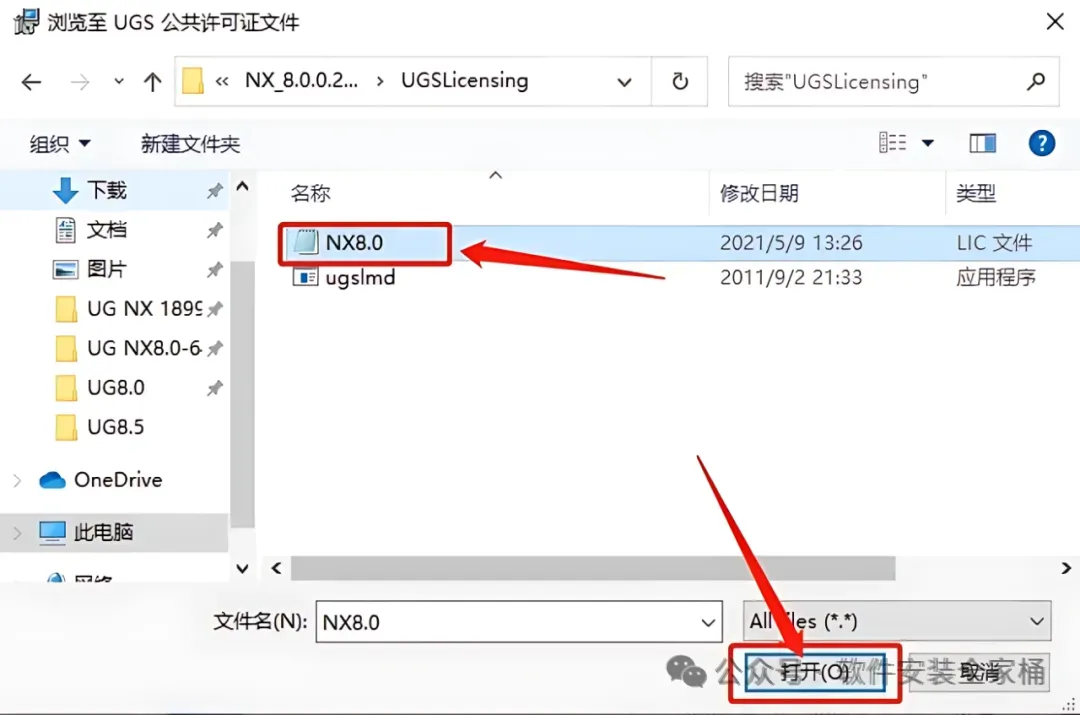Open the help question mark icon
The image size is (1080, 715).
click(x=1041, y=143)
